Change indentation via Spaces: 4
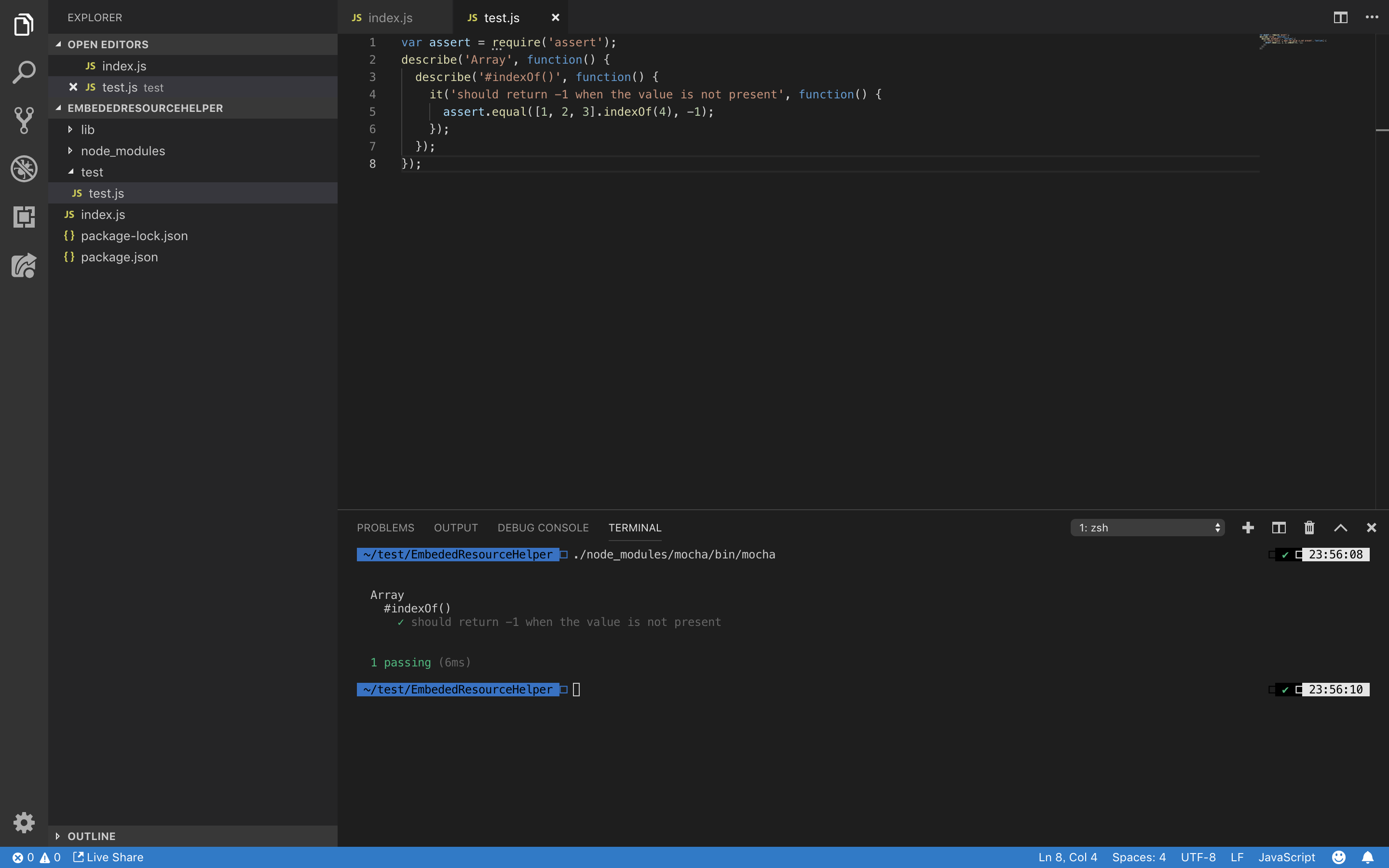 click(1139, 857)
